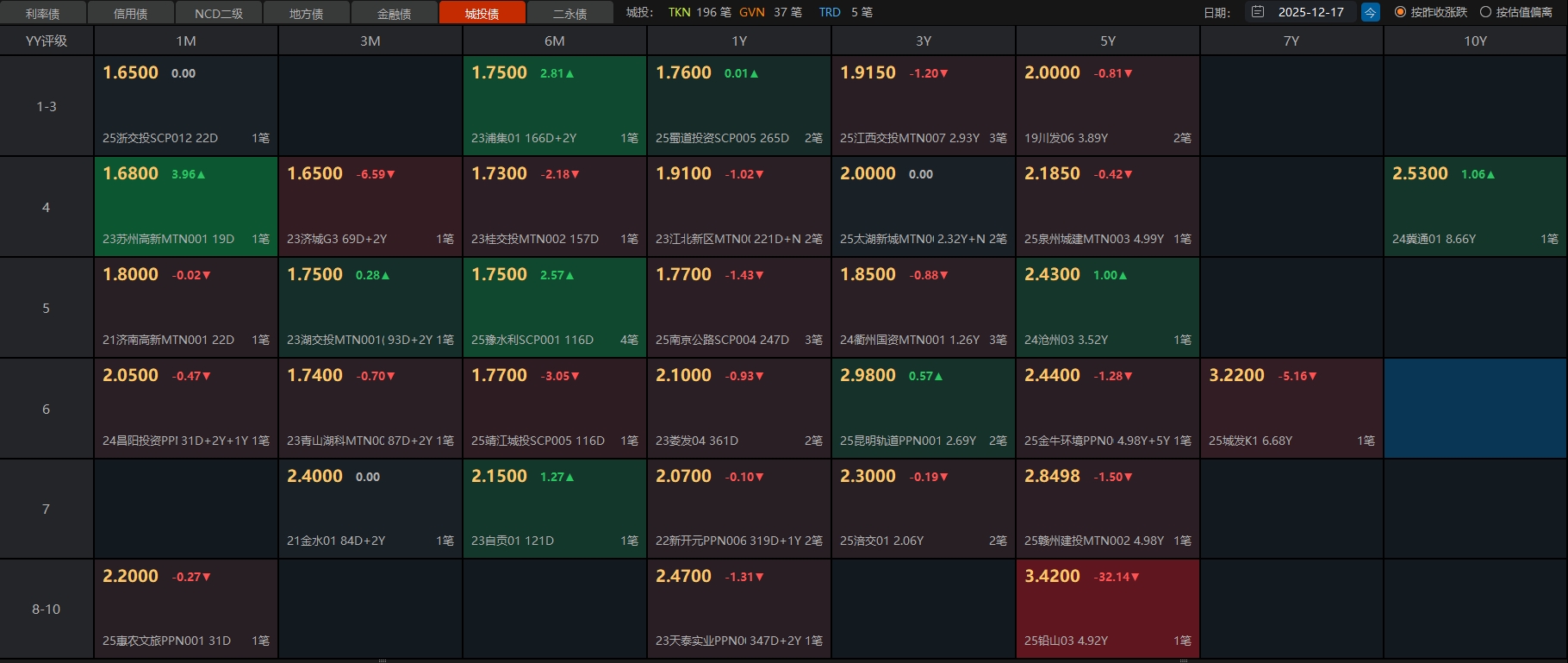
Task: Go to the 地方债 tab
Action: pyautogui.click(x=307, y=13)
